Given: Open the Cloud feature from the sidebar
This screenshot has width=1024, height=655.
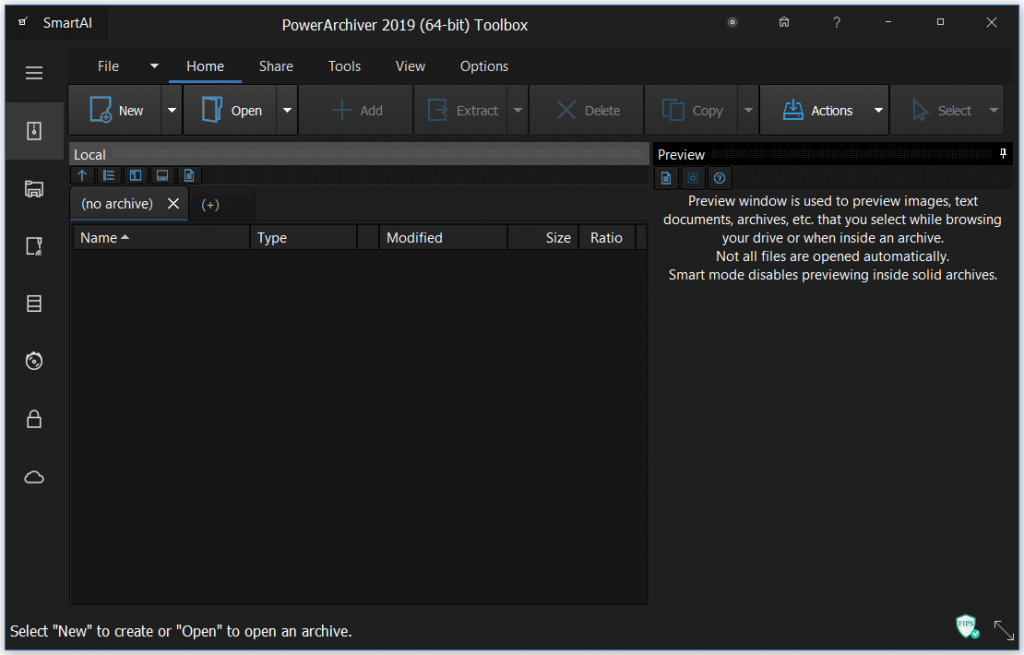Looking at the screenshot, I should click(33, 477).
